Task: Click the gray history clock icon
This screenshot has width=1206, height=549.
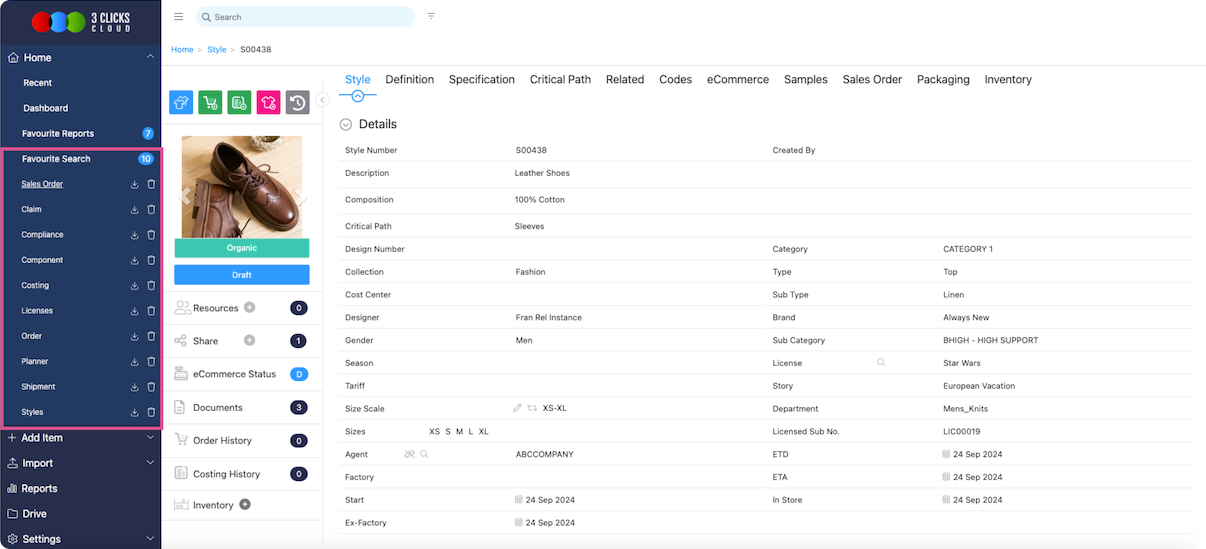Action: coord(297,102)
